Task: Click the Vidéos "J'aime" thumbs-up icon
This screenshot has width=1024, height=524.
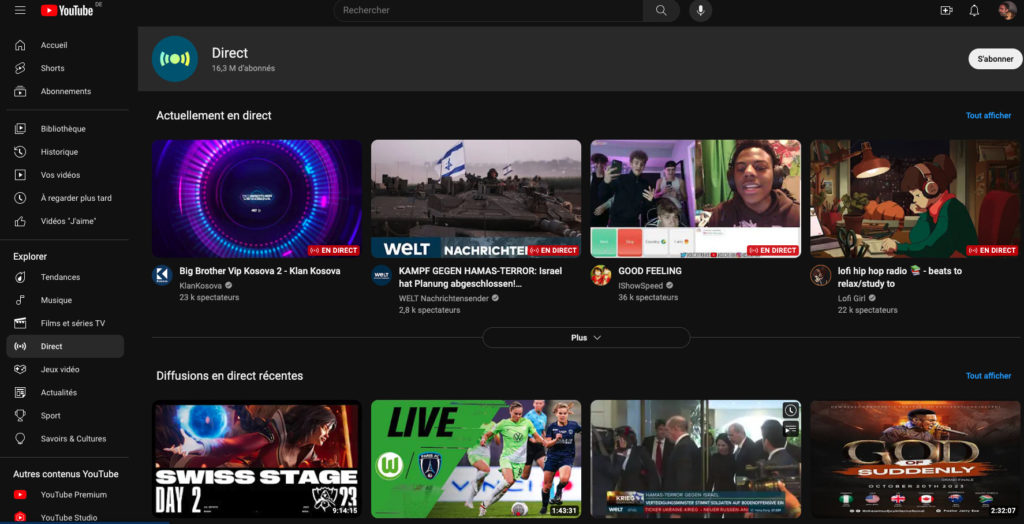Action: 20,221
